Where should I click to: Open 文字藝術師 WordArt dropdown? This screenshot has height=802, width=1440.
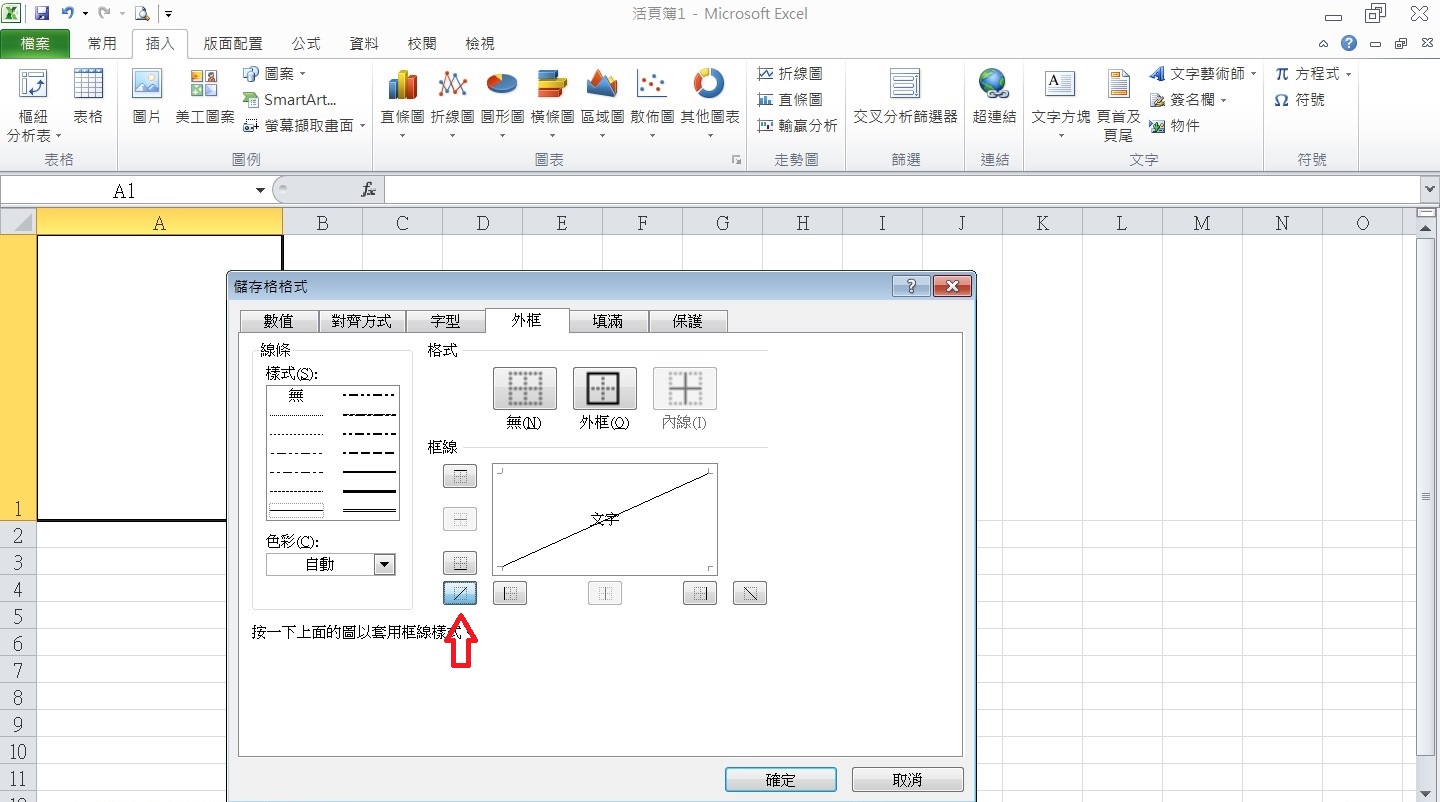[x=1203, y=73]
